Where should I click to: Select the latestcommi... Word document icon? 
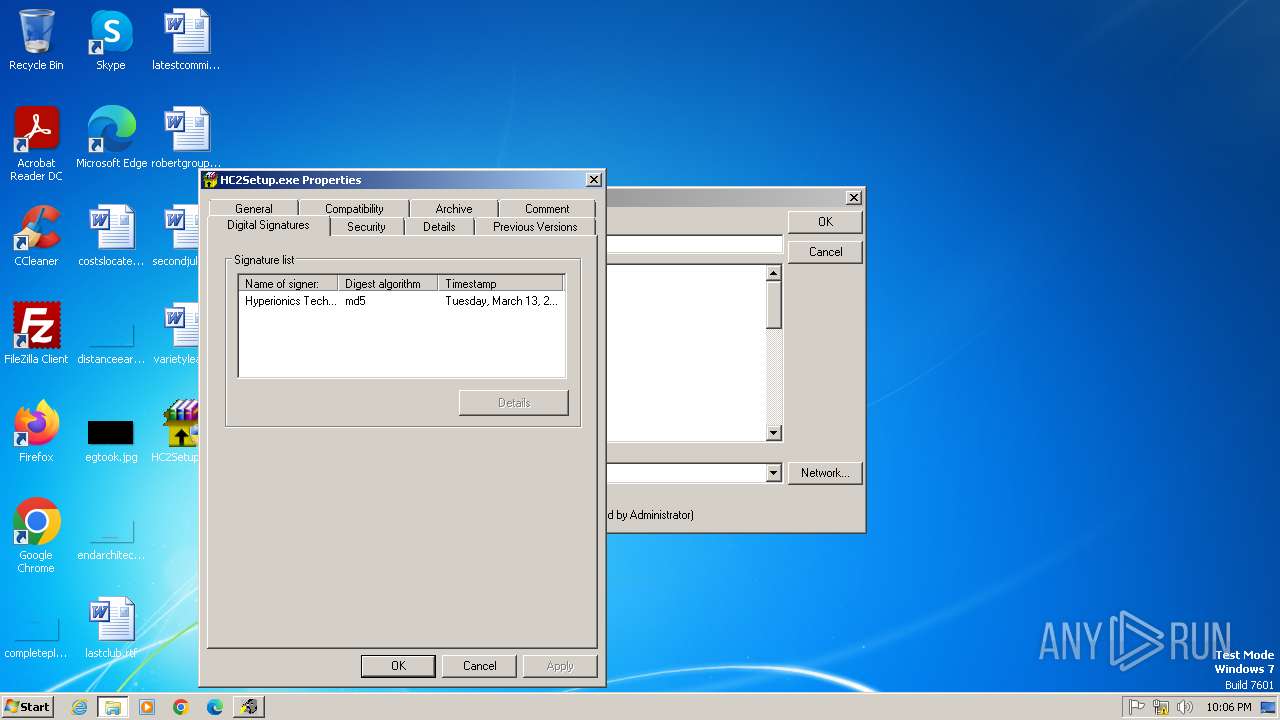[186, 40]
